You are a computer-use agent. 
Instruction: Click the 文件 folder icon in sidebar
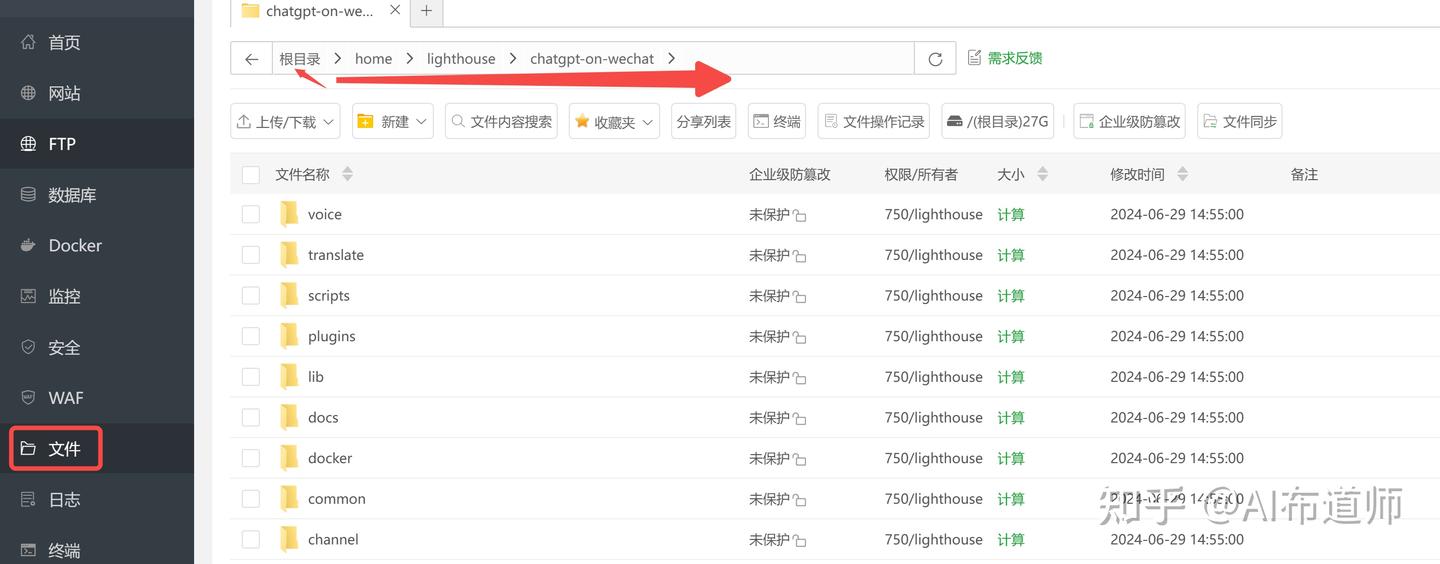(28, 449)
